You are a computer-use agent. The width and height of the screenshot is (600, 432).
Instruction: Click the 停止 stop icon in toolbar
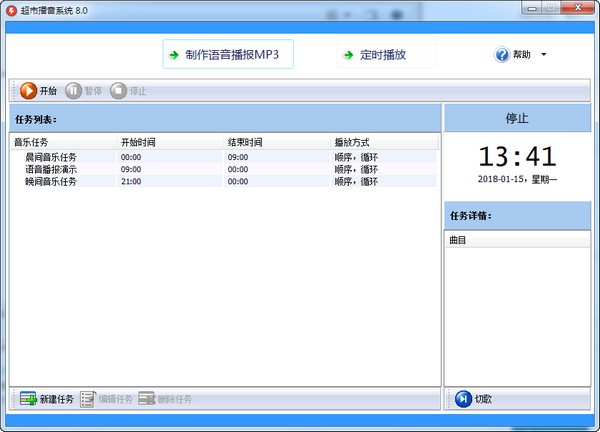click(119, 91)
